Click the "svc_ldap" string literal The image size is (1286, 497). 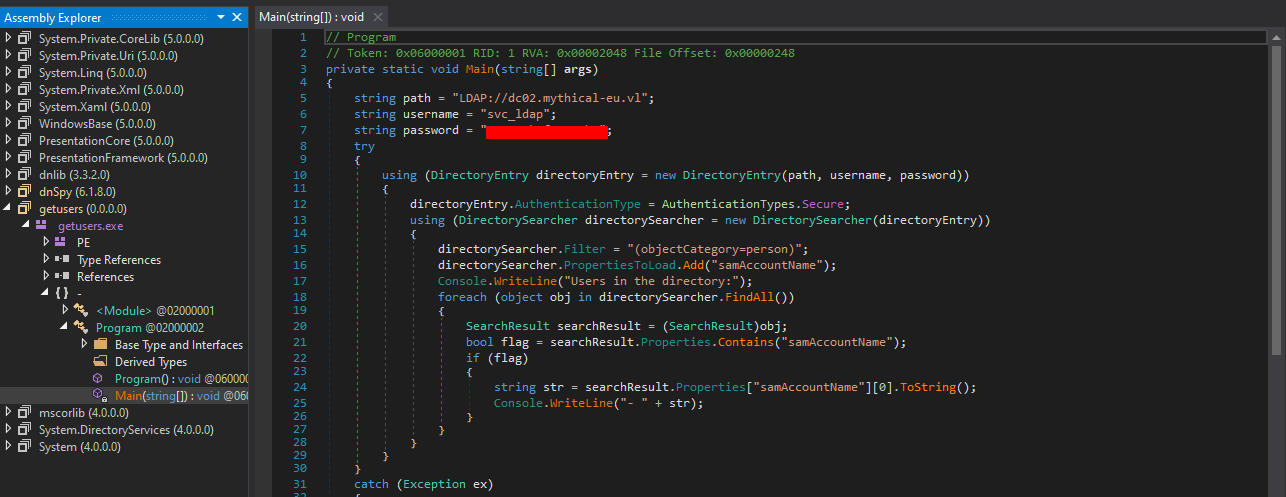pos(515,114)
